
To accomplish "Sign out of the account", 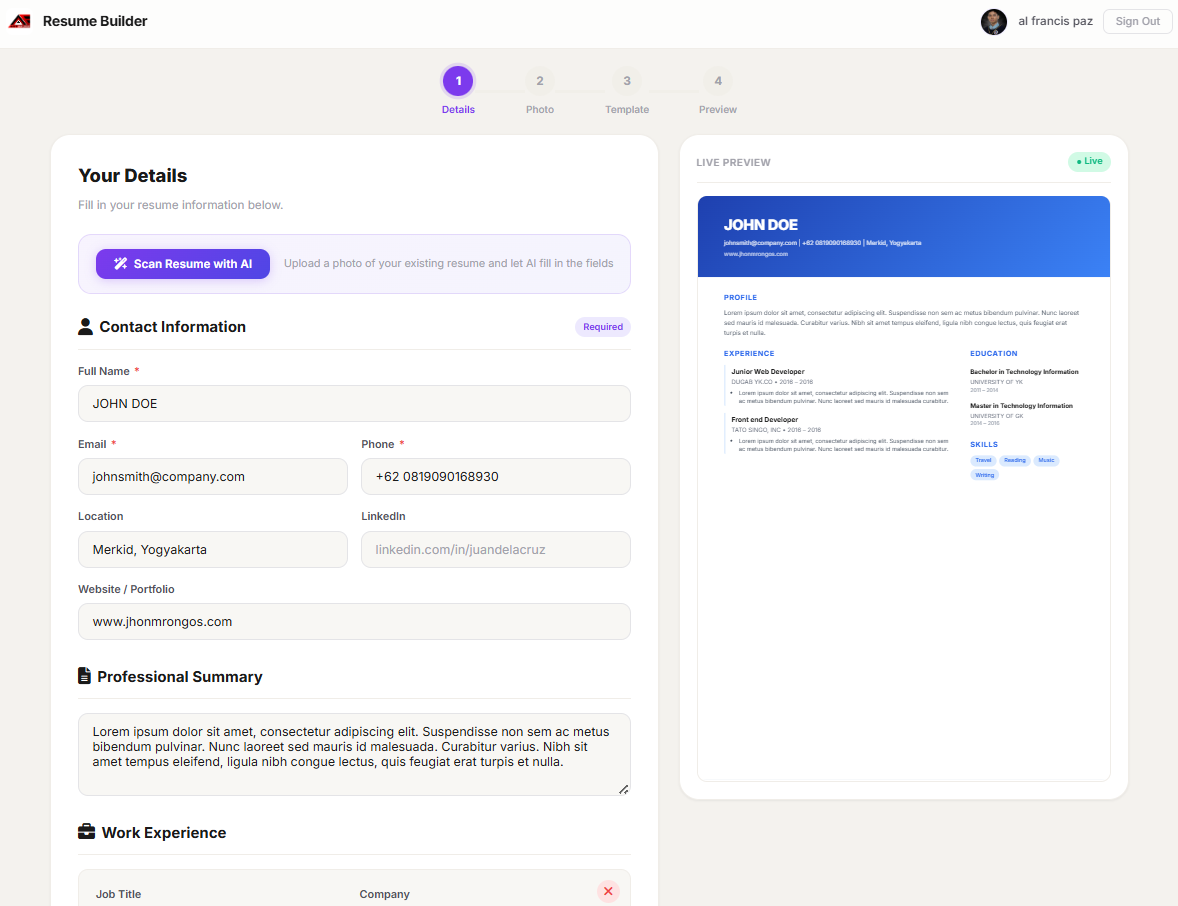I will pos(1137,22).
